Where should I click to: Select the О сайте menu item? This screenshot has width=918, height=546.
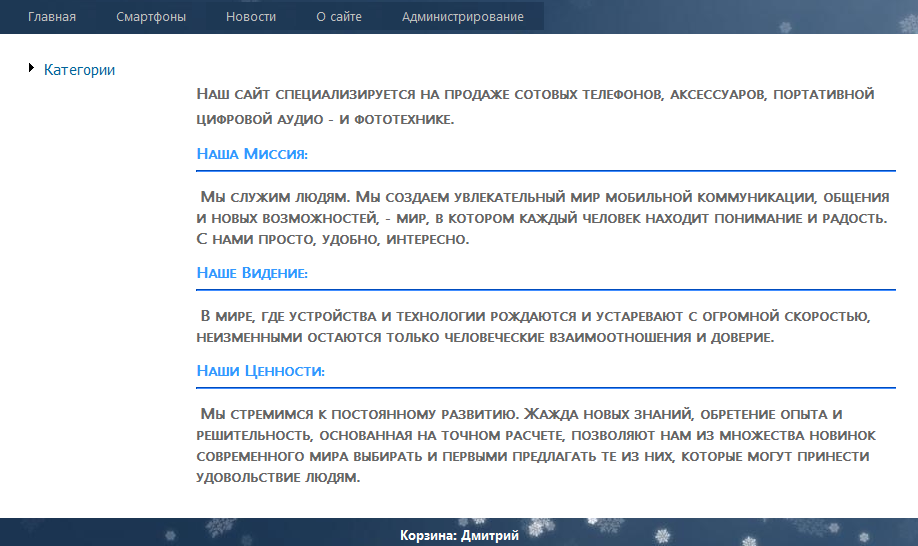click(339, 16)
